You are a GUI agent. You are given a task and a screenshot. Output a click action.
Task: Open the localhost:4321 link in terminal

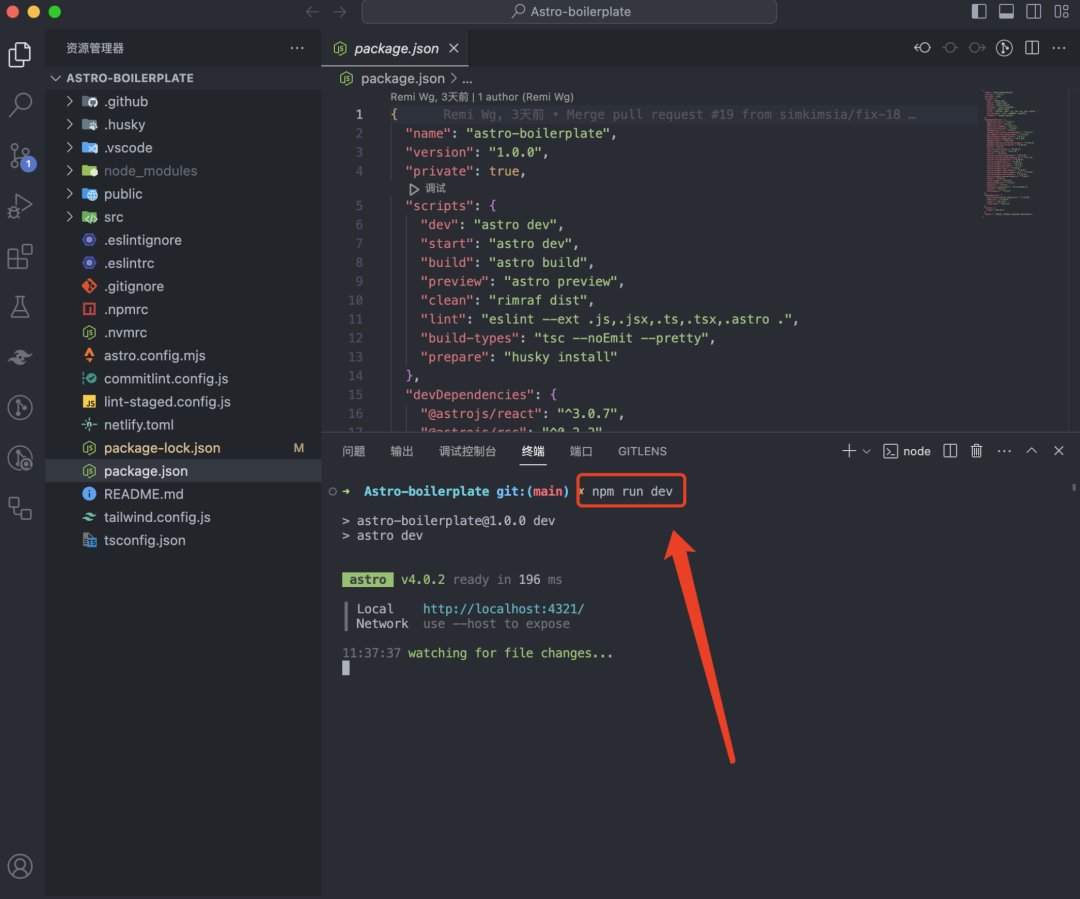click(x=503, y=609)
